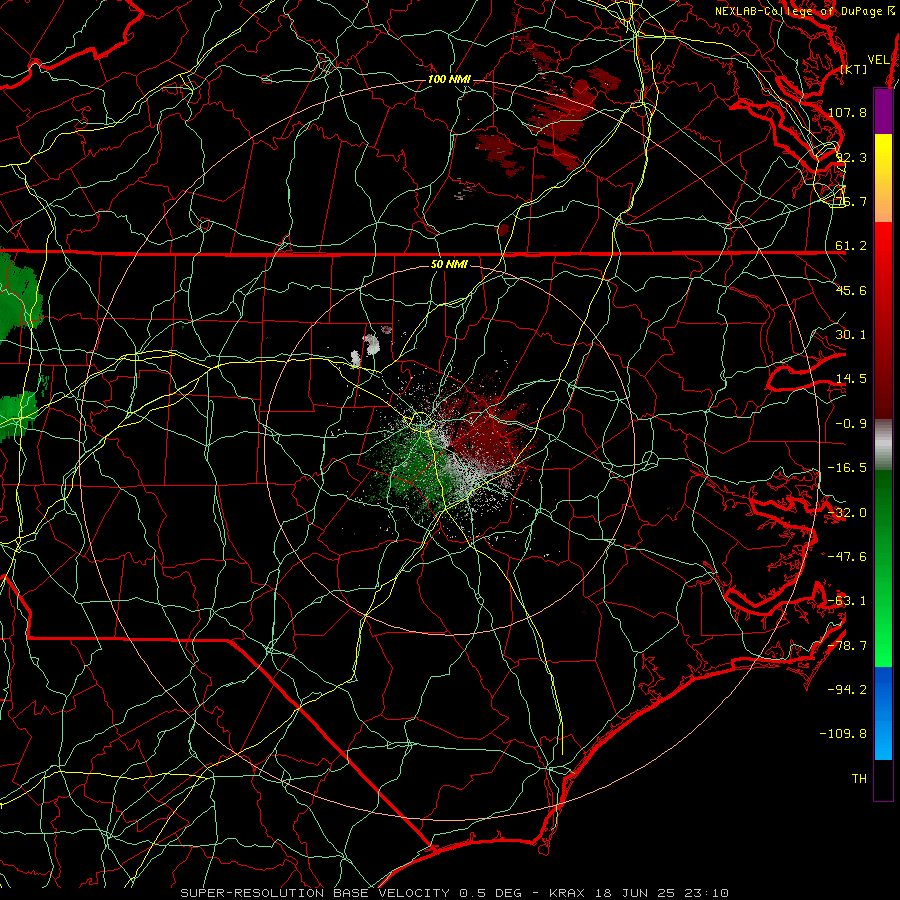The height and width of the screenshot is (900, 900).
Task: Click the [KT] units label
Action: [x=854, y=69]
